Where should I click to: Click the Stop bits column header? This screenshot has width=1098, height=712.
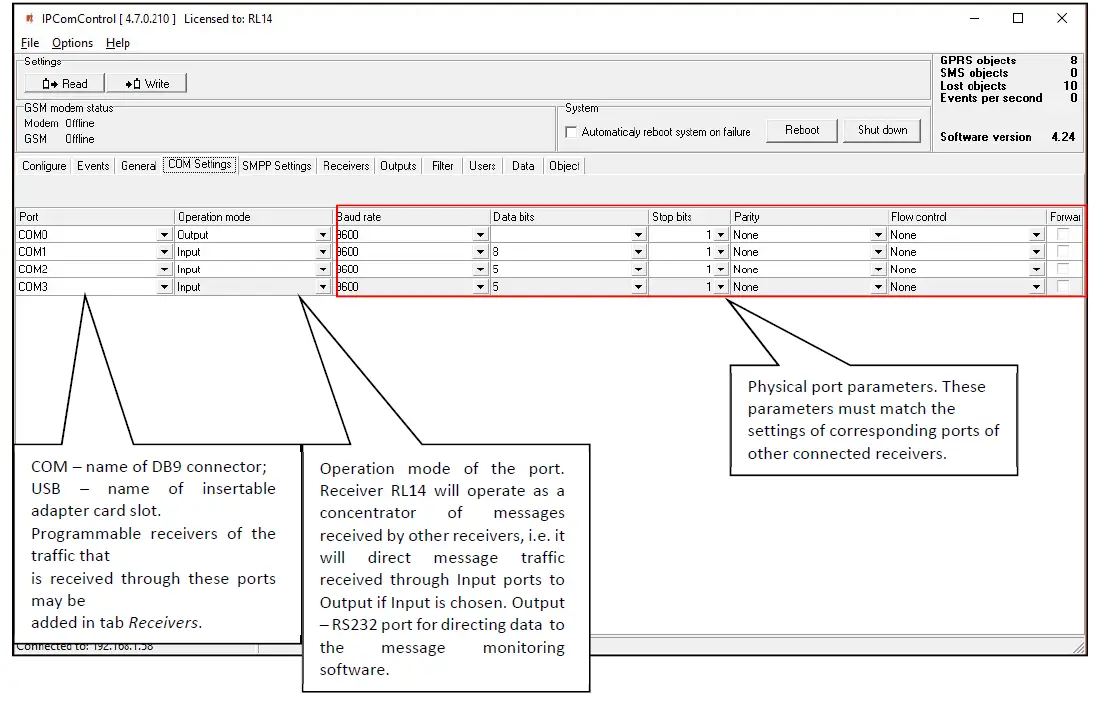click(x=690, y=217)
